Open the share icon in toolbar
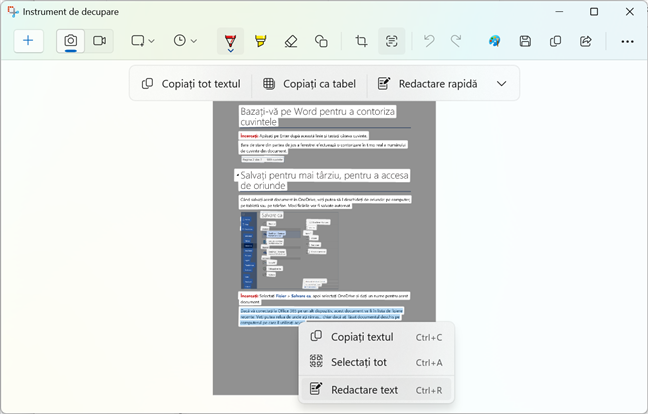This screenshot has height=414, width=648. 586,41
